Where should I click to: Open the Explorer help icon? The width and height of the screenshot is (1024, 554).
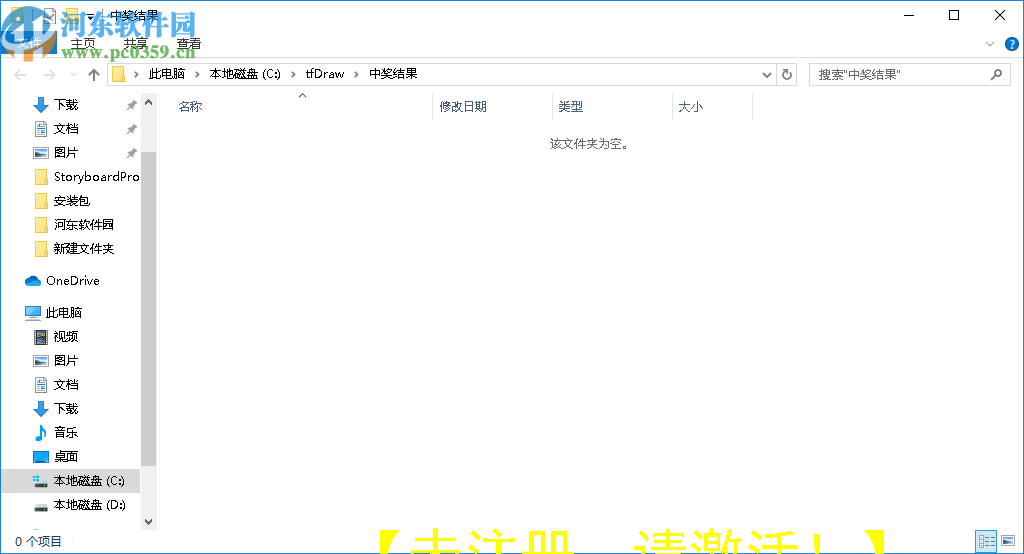coord(1012,44)
